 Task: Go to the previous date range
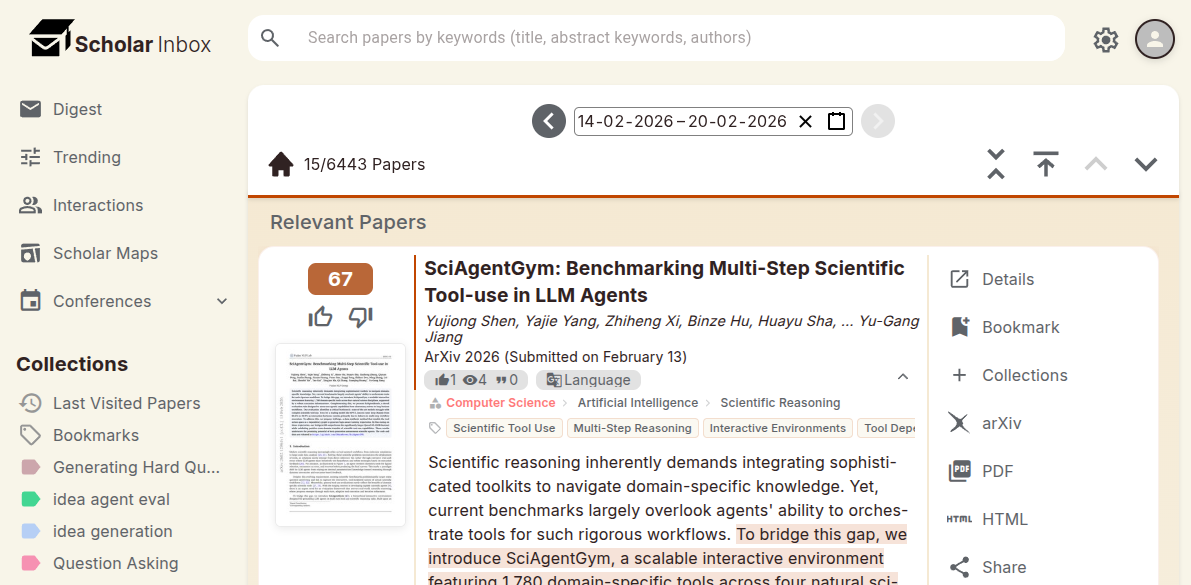point(549,122)
